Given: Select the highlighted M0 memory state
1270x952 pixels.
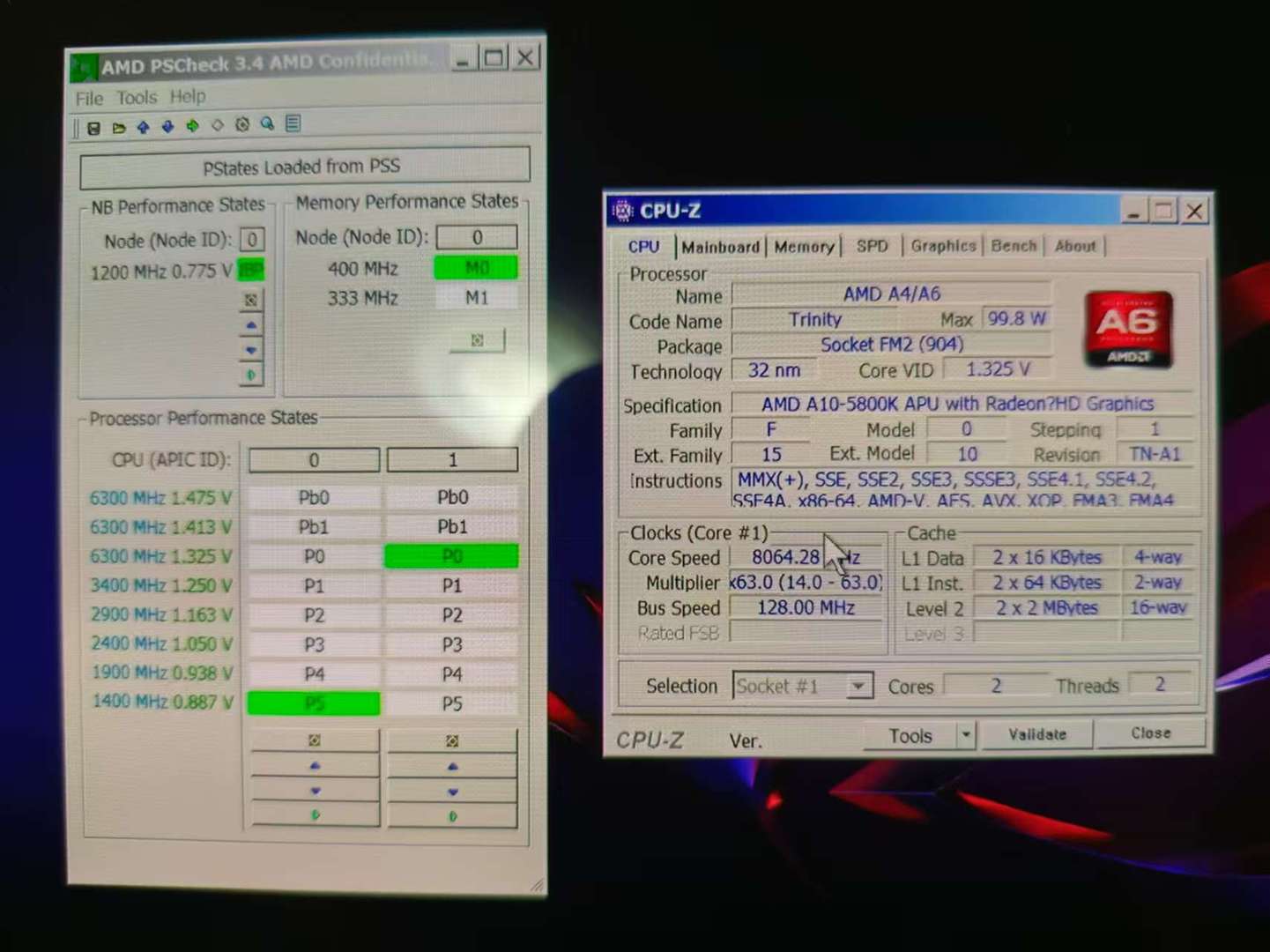Looking at the screenshot, I should (x=477, y=268).
